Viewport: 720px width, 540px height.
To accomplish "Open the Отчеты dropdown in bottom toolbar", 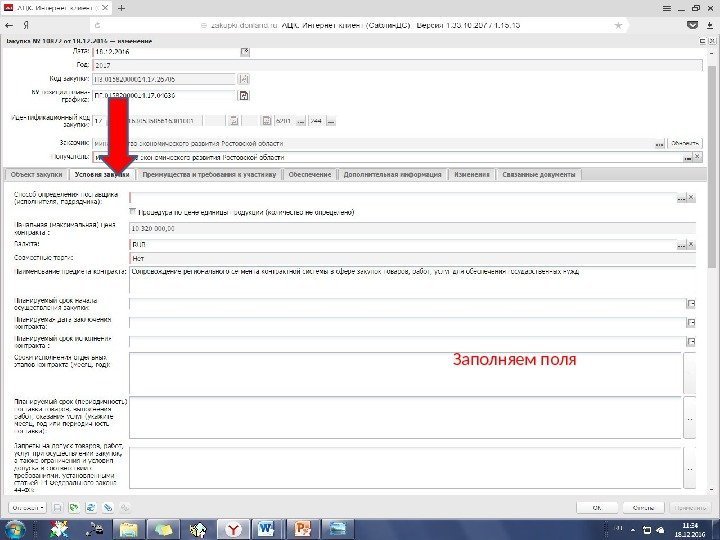I will (28, 507).
